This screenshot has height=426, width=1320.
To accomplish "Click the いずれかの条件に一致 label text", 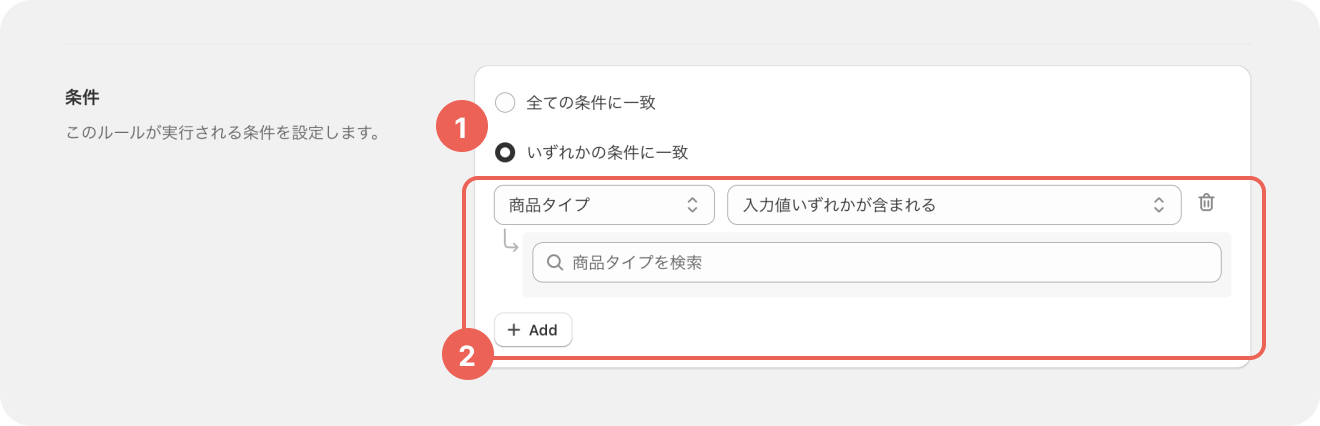I will [x=607, y=153].
